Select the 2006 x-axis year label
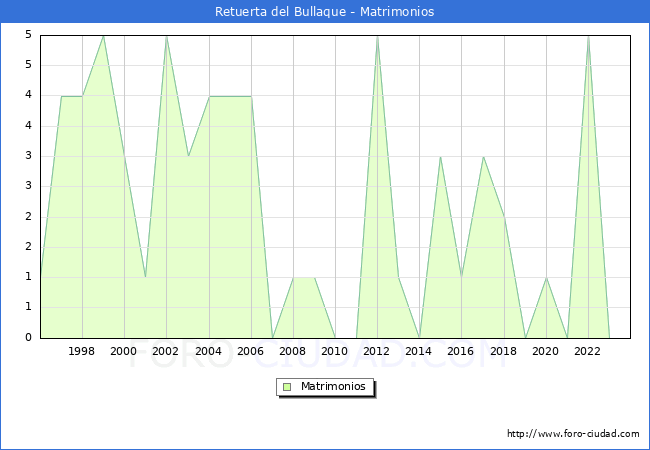The width and height of the screenshot is (650, 450). point(250,351)
